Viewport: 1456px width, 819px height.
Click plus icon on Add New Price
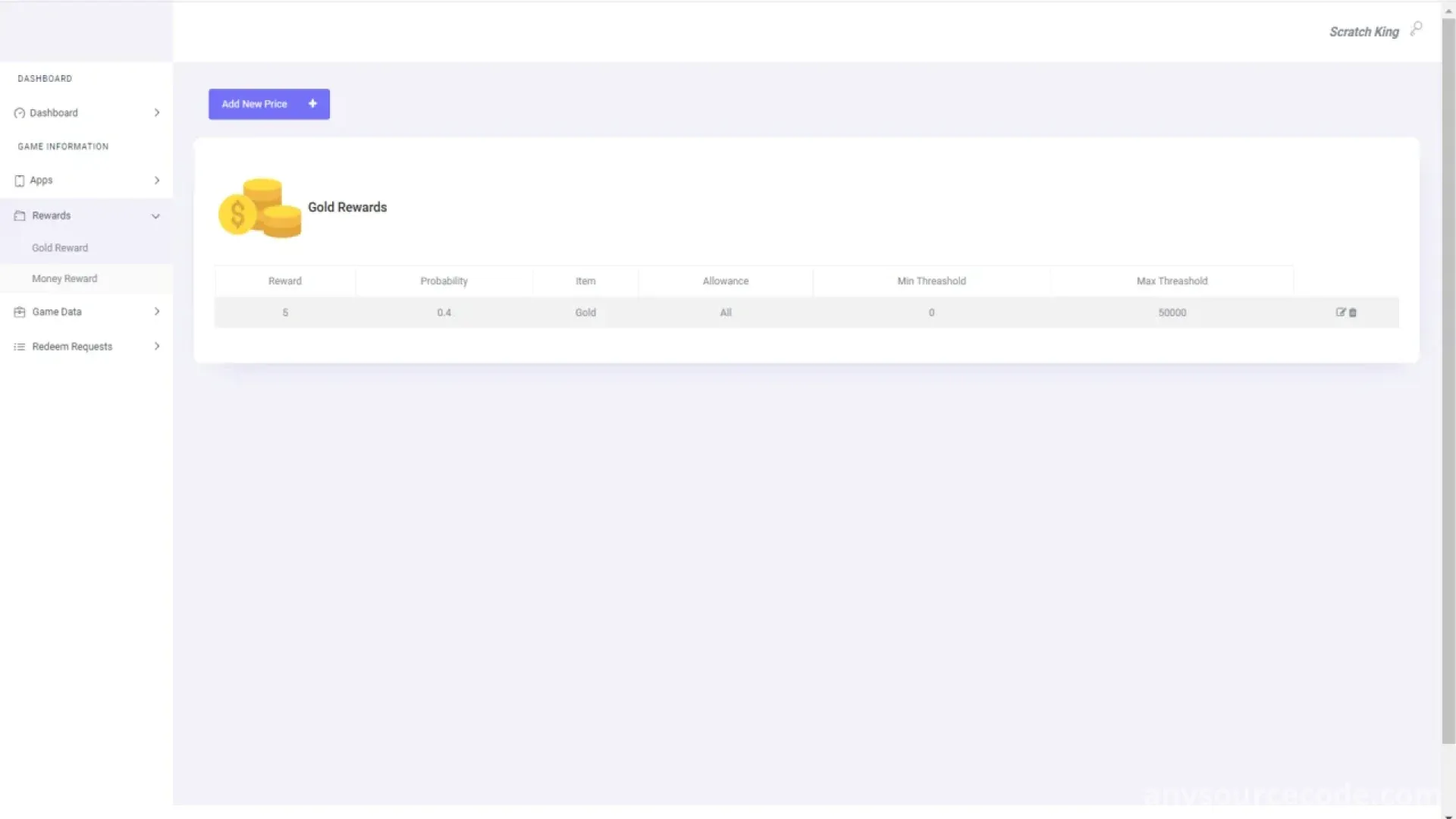[x=312, y=104]
